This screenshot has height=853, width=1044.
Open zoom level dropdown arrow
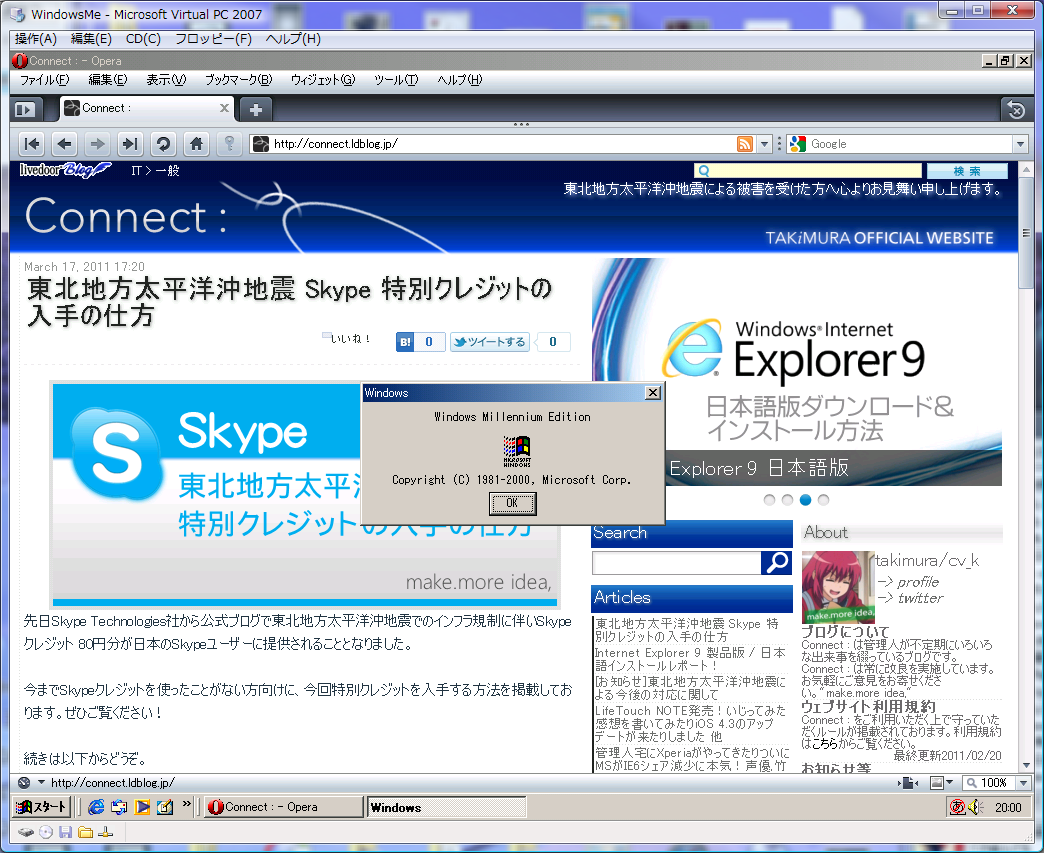click(x=1024, y=783)
